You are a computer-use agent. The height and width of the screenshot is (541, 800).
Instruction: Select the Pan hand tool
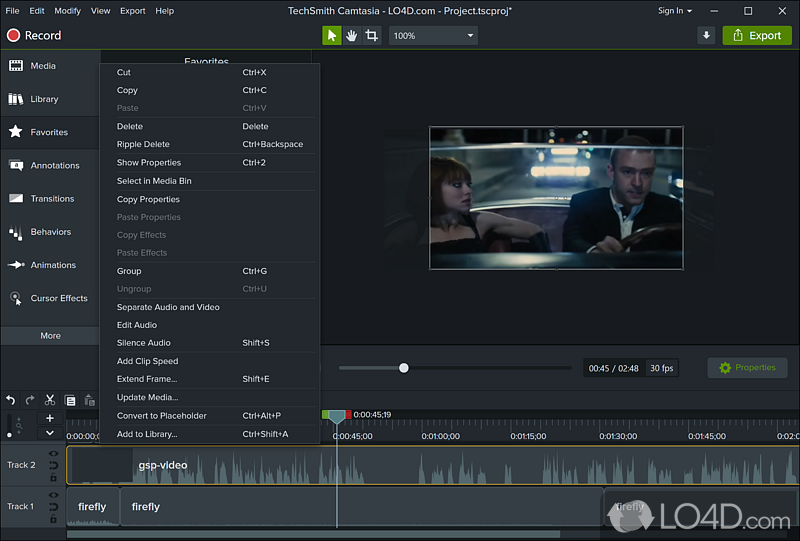pos(351,35)
